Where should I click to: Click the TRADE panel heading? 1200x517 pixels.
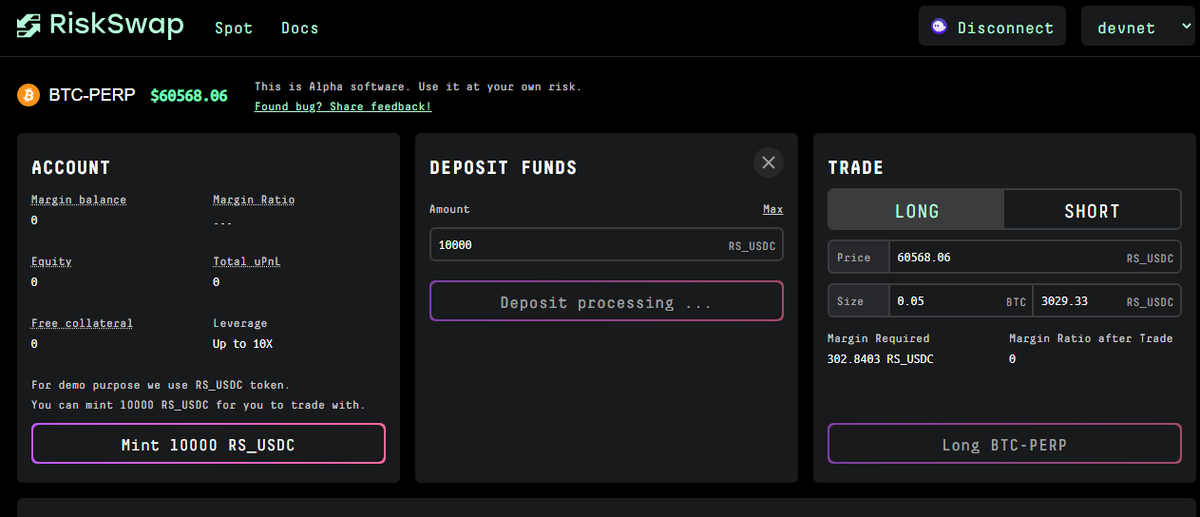pos(856,168)
